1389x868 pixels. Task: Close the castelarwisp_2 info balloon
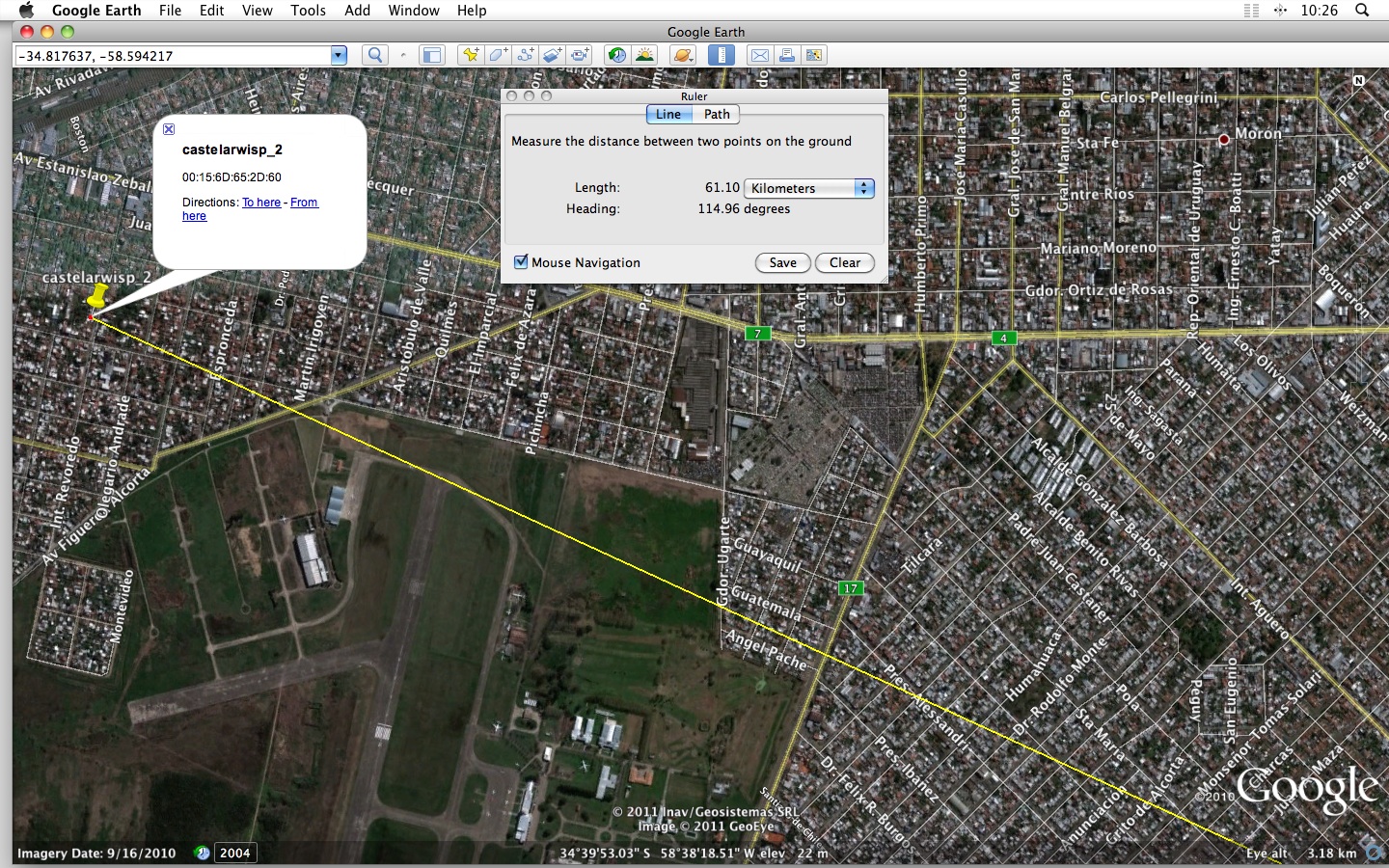(x=169, y=129)
